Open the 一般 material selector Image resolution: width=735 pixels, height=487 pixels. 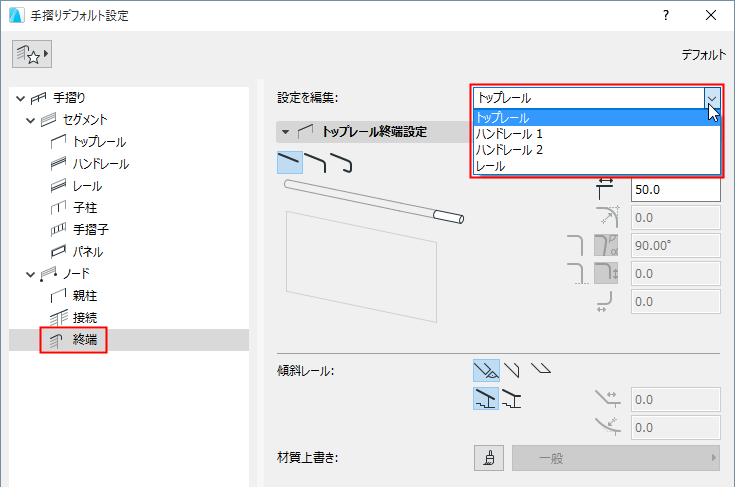(x=616, y=458)
